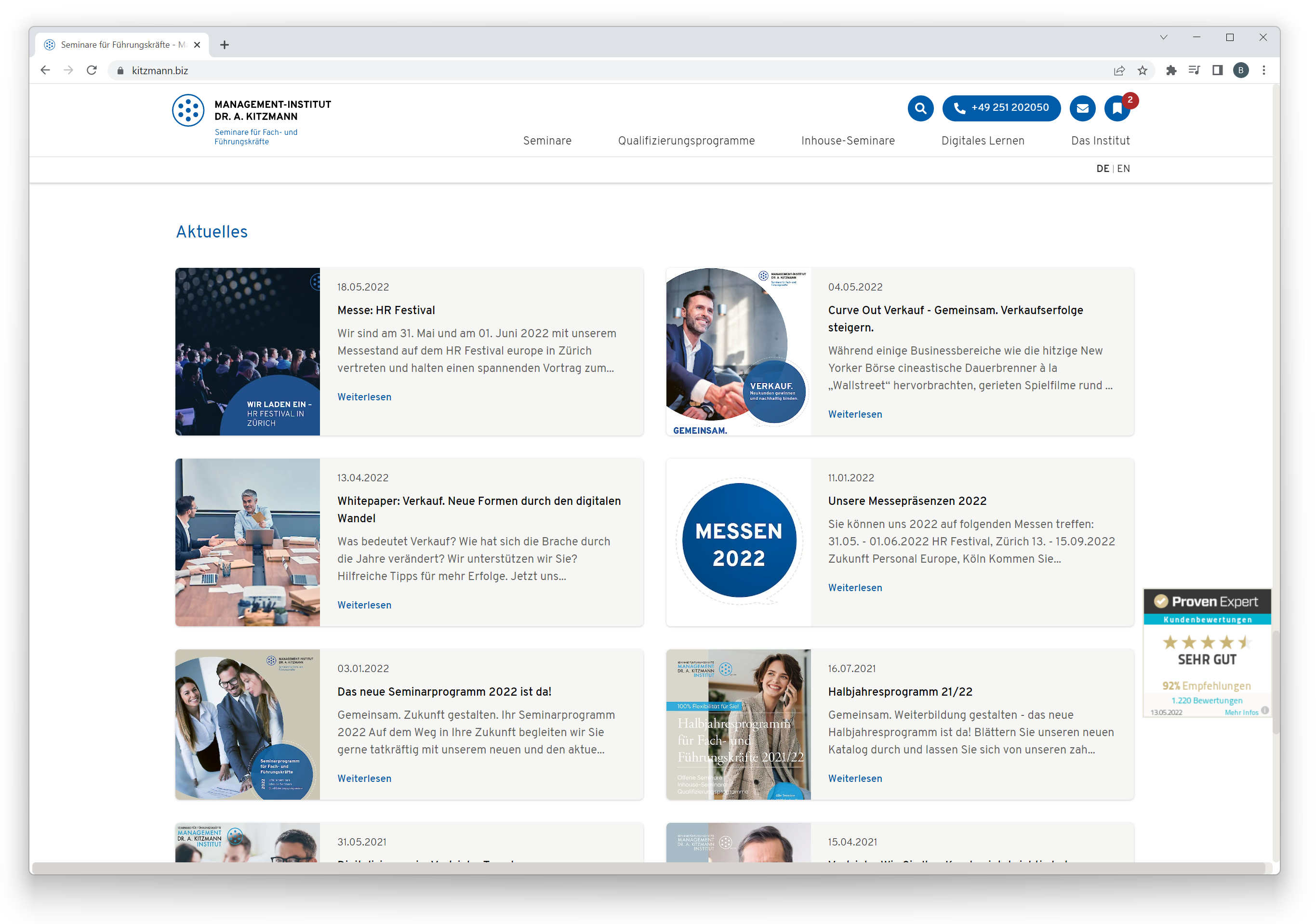Share this page using the share icon
This screenshot has height=924, width=1316.
point(1119,70)
